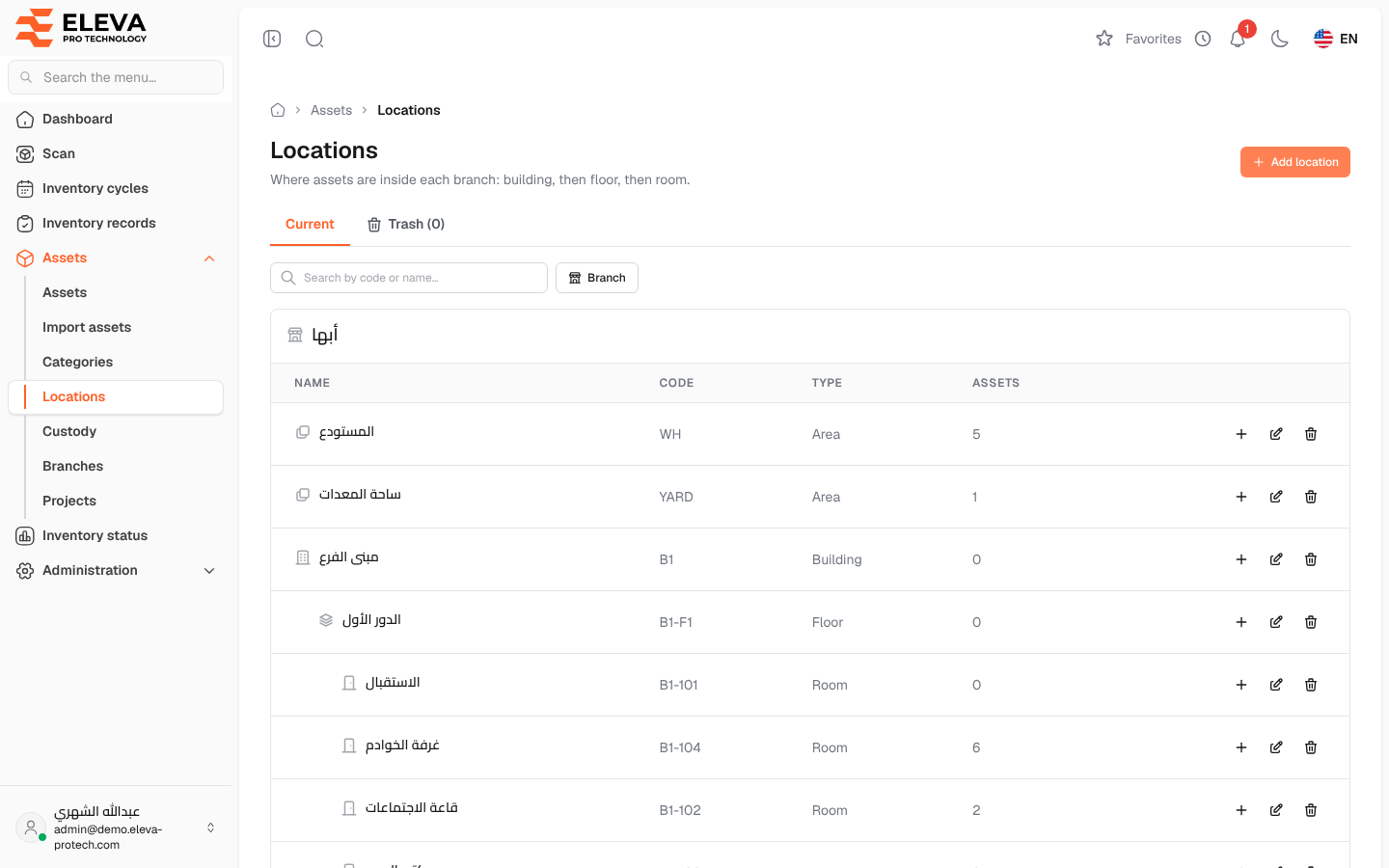Switch to the Trash (0) tab

pos(406,224)
